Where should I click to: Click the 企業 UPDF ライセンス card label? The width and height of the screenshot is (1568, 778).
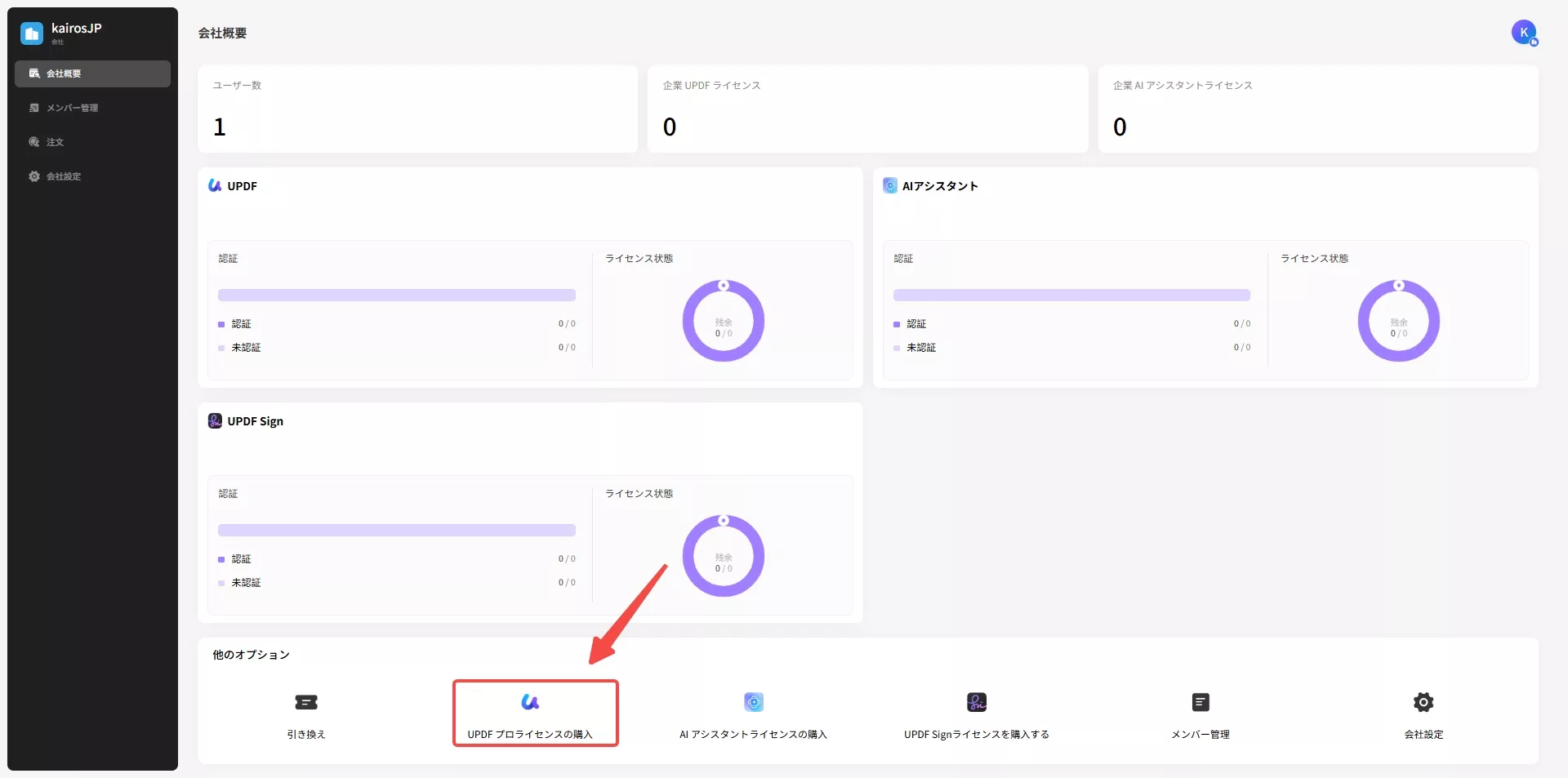pyautogui.click(x=711, y=86)
